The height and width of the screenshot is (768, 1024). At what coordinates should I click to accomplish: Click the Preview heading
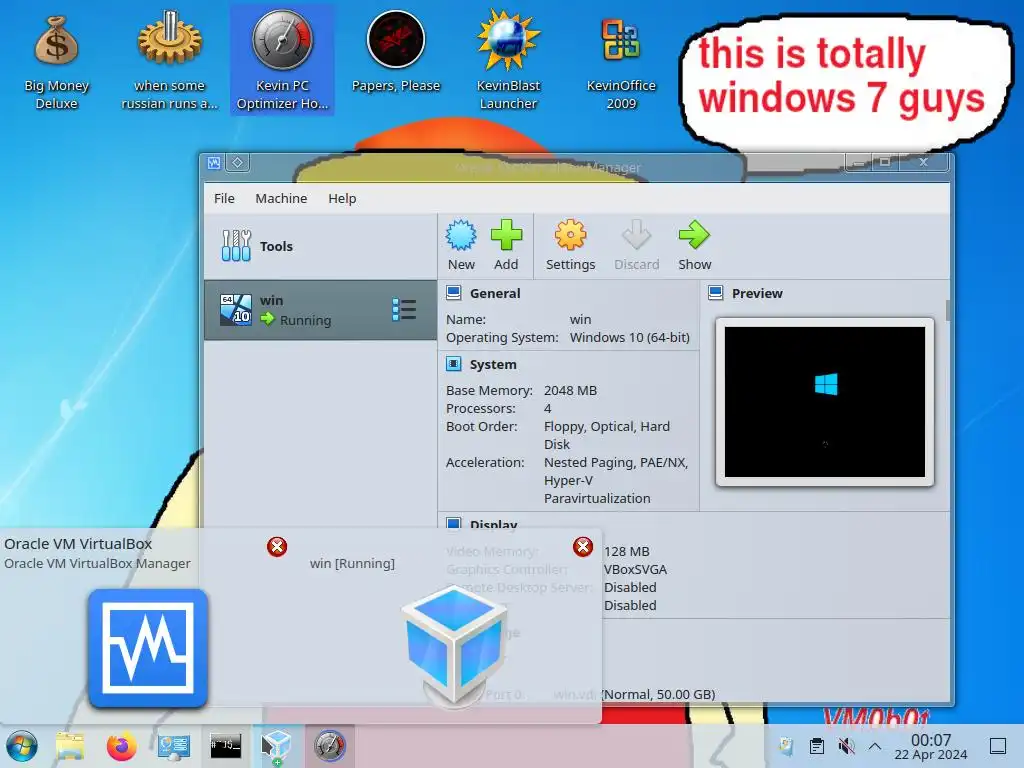(757, 293)
